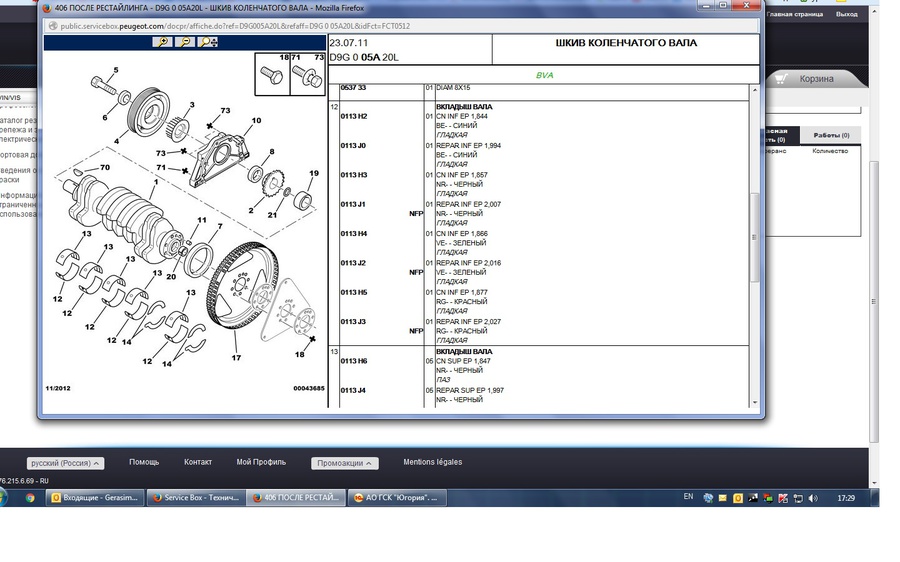
Task: Open the русский (Россия) language dropdown
Action: pyautogui.click(x=65, y=463)
